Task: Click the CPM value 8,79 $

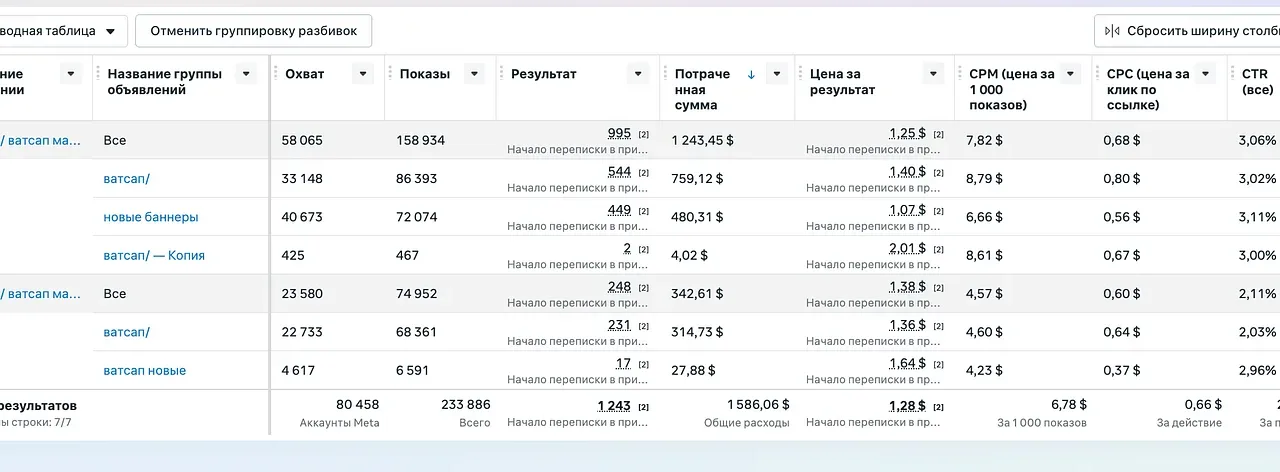Action: point(984,179)
